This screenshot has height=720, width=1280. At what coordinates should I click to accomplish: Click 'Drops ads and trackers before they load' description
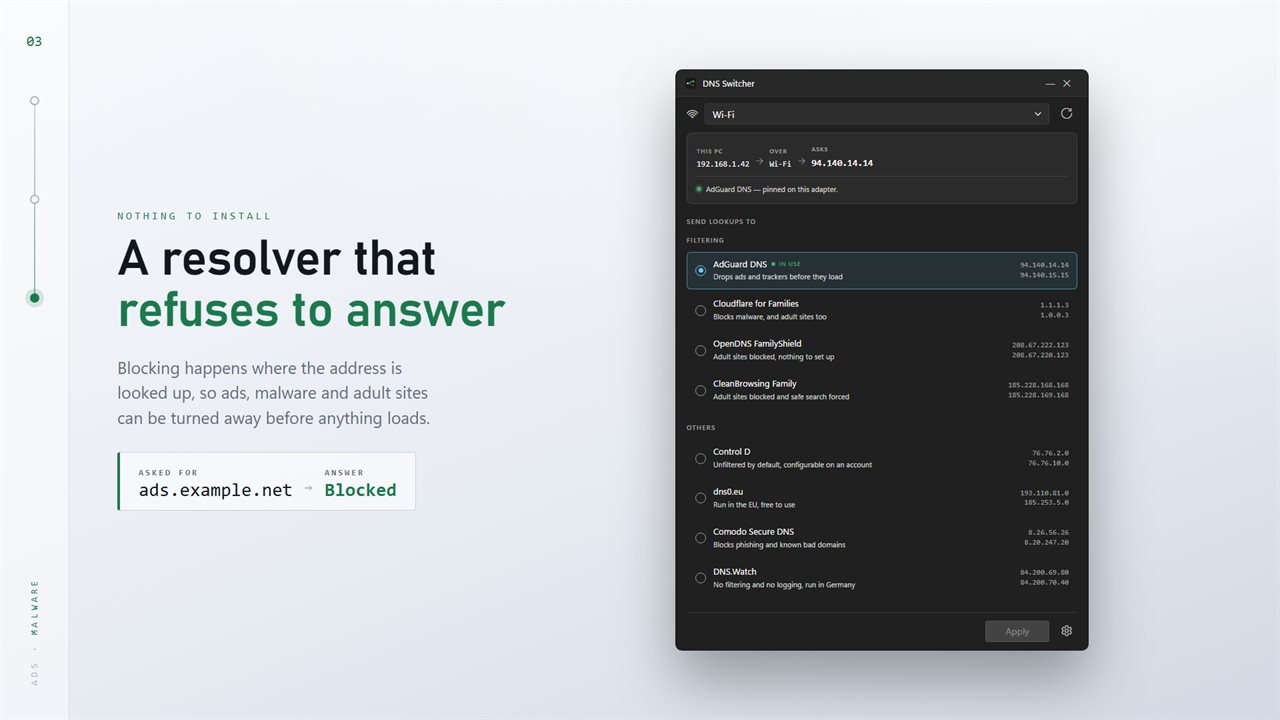(778, 277)
